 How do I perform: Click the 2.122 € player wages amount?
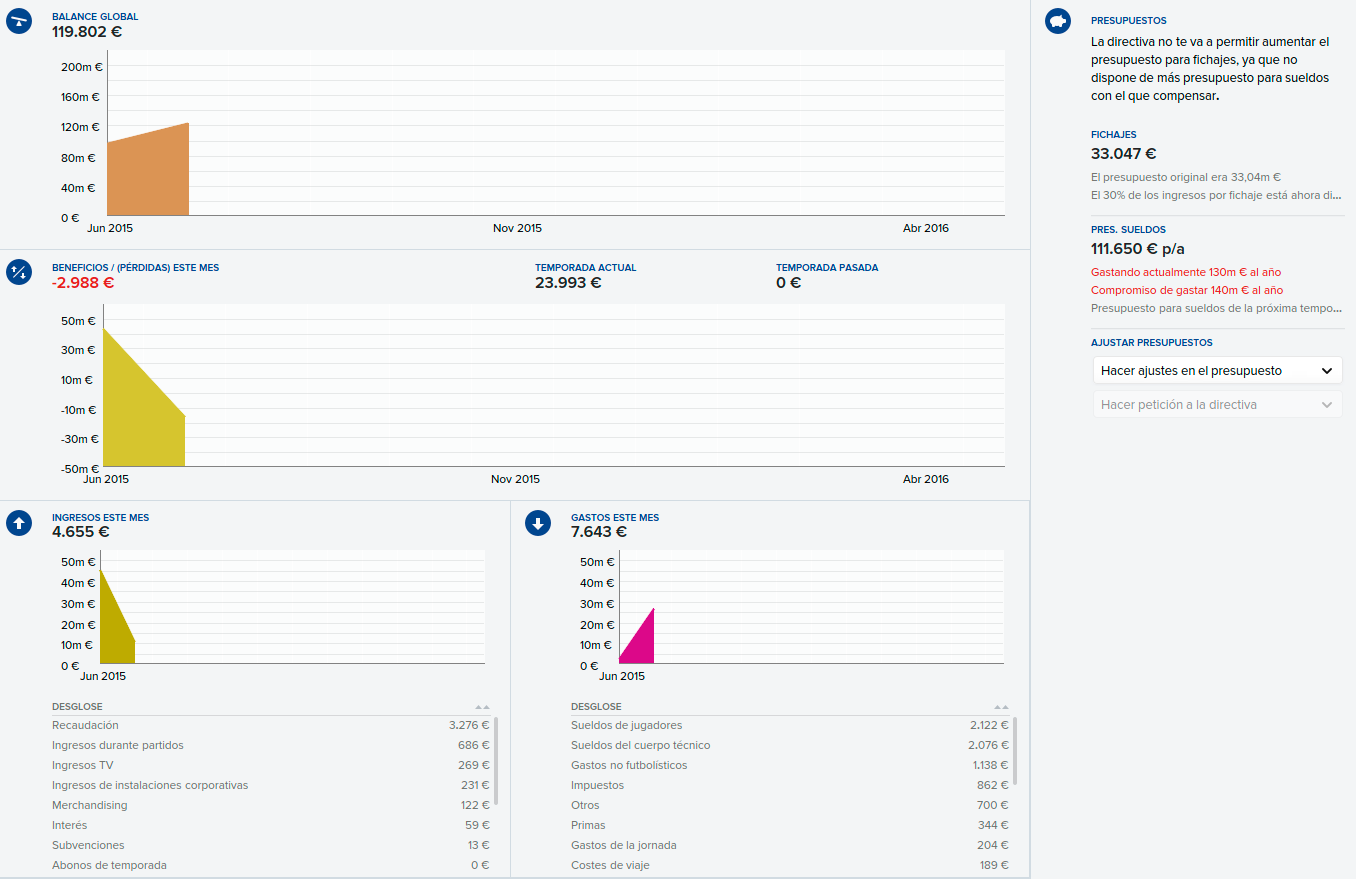pyautogui.click(x=989, y=725)
